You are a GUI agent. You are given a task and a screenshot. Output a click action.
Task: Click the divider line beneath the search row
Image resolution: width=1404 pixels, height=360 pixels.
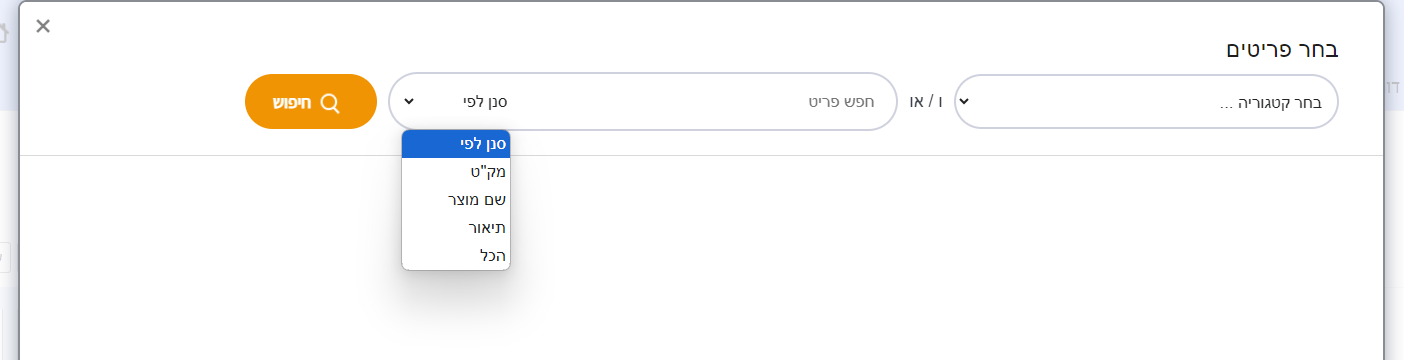(x=702, y=156)
